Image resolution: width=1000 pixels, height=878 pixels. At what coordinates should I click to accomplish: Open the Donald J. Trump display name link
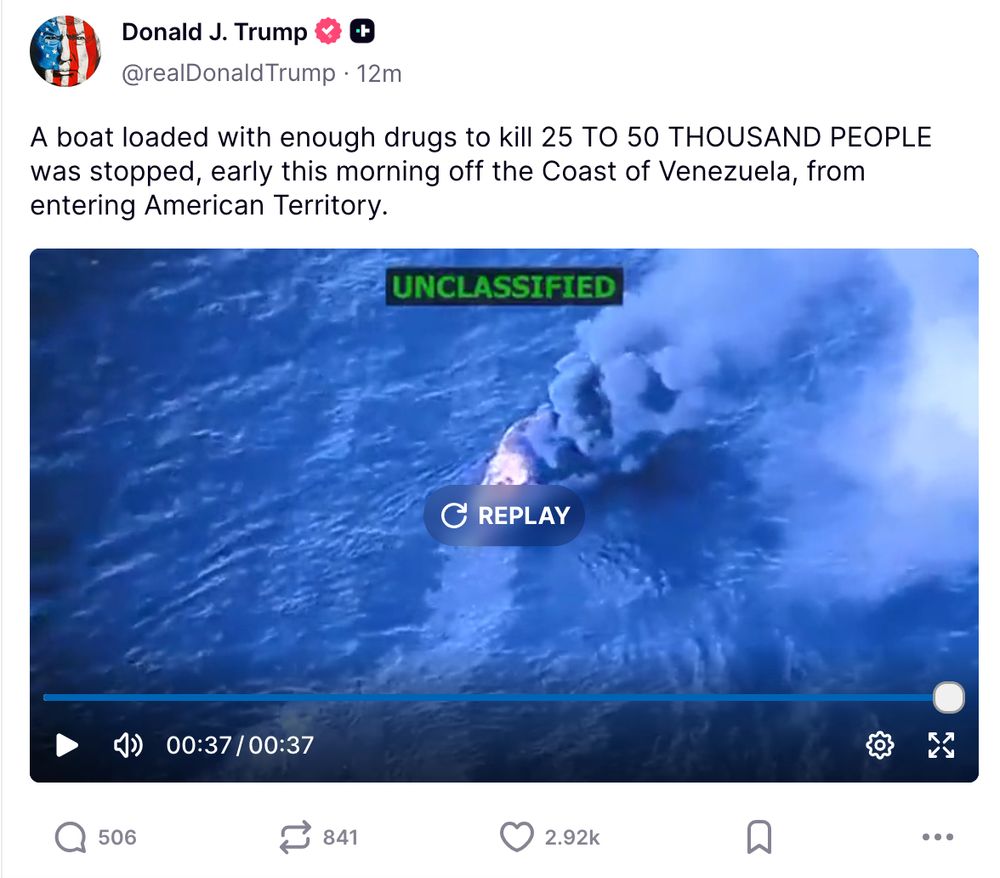point(214,32)
